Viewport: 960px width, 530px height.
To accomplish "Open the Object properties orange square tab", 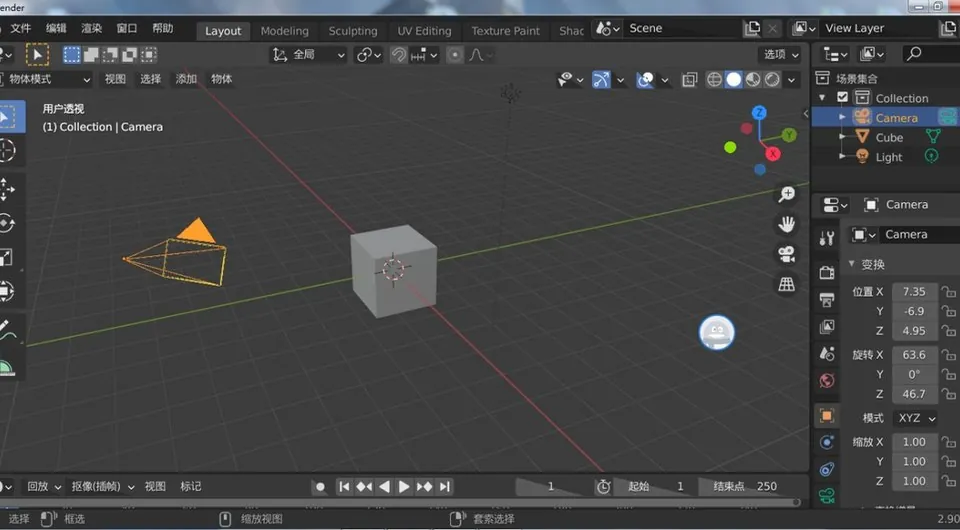I will pyautogui.click(x=827, y=416).
